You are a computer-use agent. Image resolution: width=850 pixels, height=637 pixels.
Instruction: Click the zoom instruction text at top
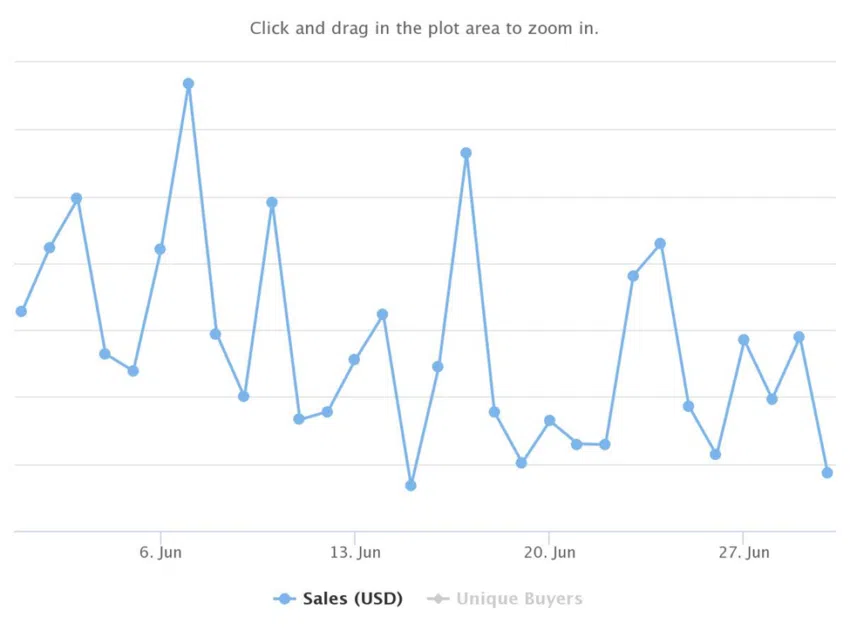424,28
